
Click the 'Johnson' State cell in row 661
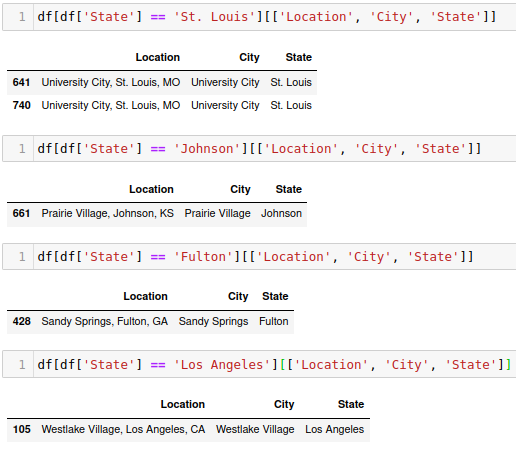tap(281, 213)
